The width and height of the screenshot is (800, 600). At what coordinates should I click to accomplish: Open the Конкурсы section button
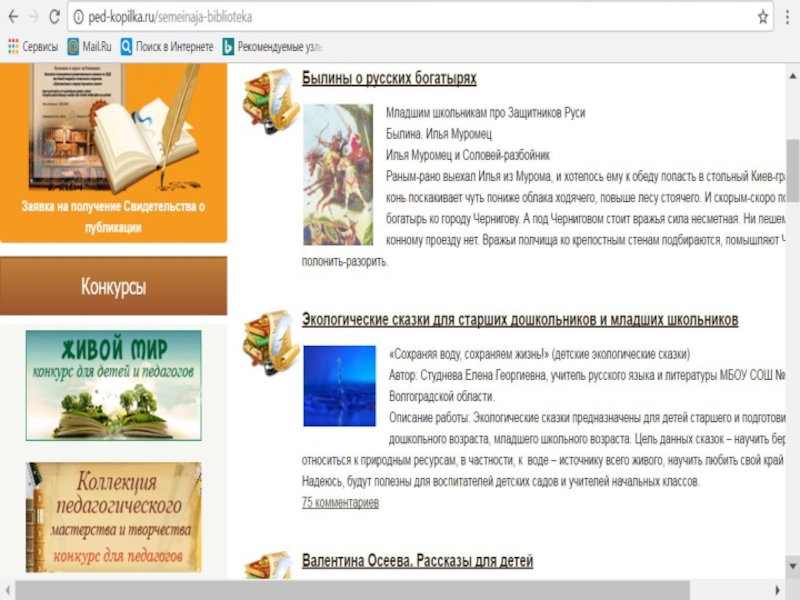pos(113,286)
